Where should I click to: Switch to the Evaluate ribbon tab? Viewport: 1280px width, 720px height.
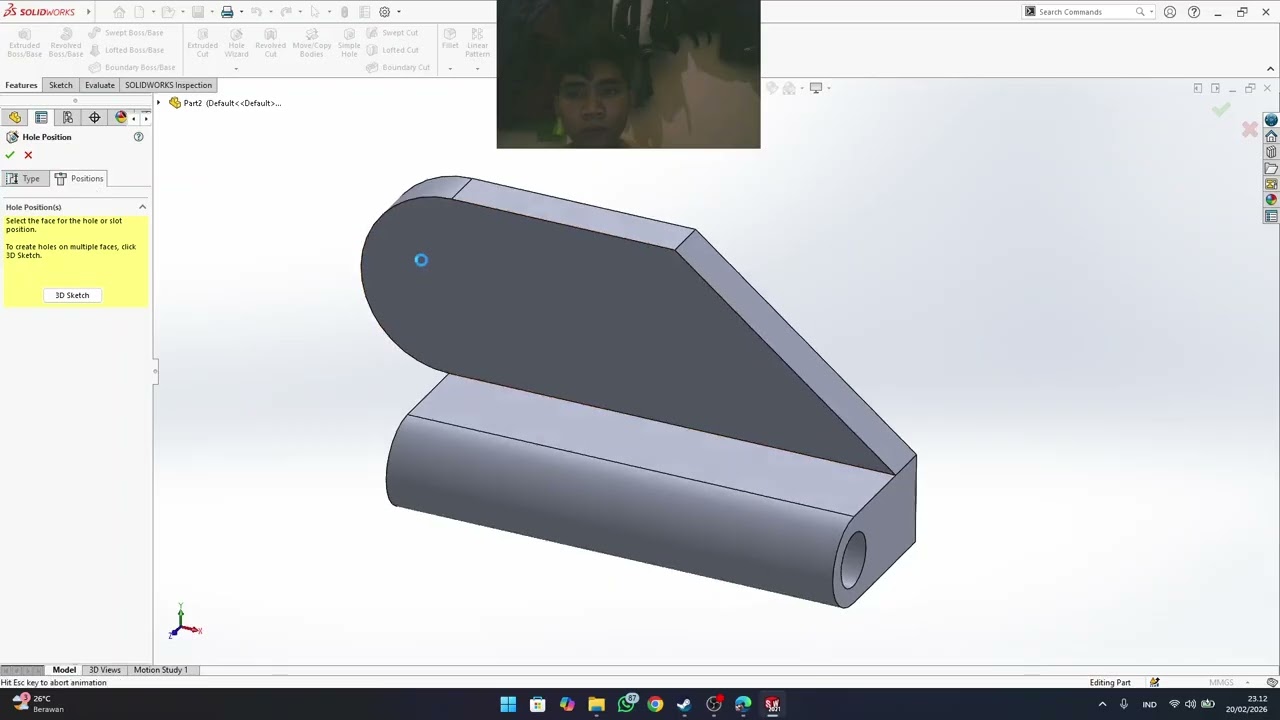pos(99,85)
